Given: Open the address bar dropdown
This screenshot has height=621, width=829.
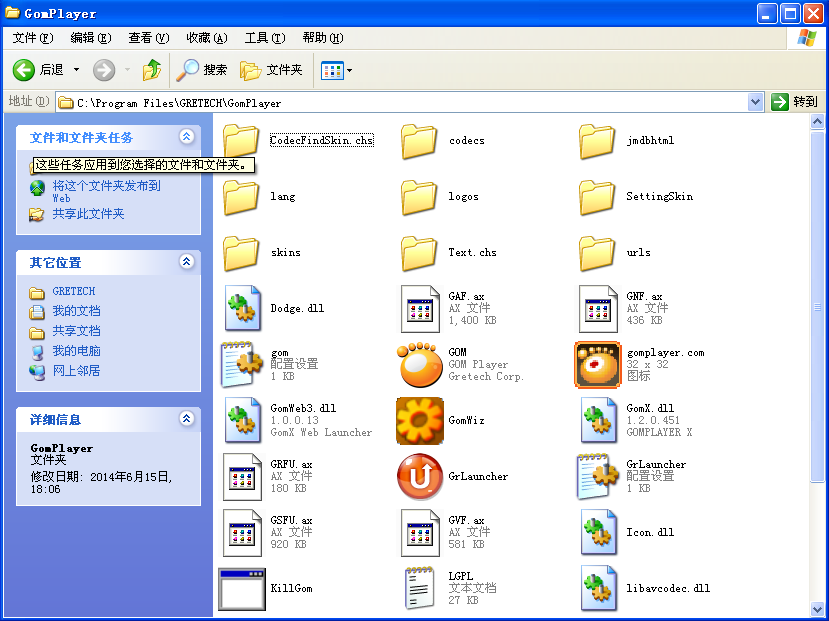Looking at the screenshot, I should click(x=755, y=102).
